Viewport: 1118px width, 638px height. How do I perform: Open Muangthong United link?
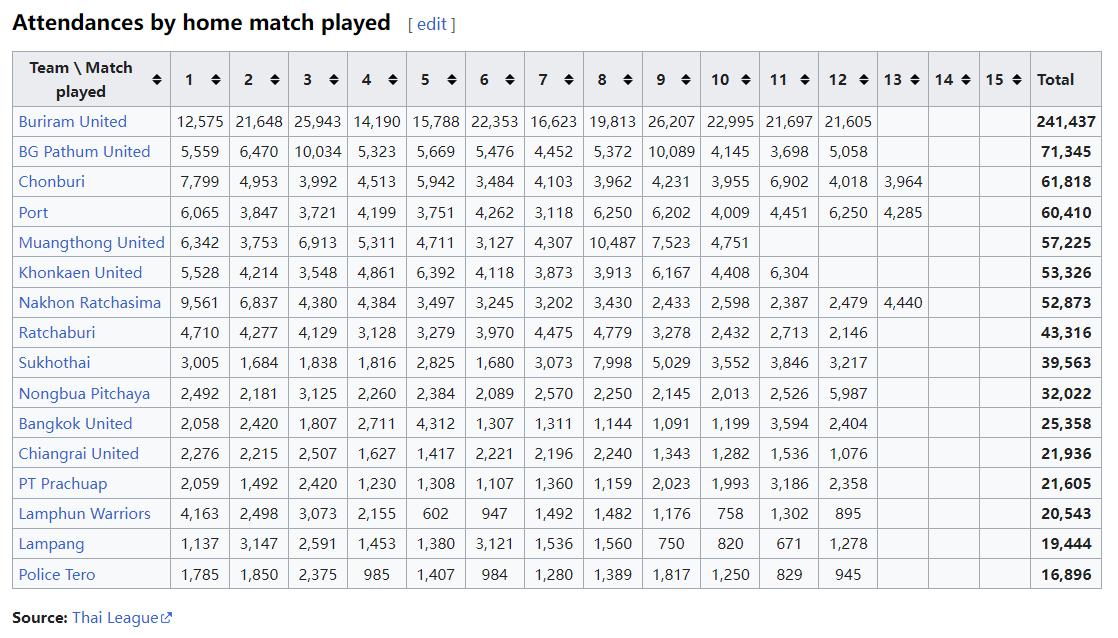click(91, 242)
